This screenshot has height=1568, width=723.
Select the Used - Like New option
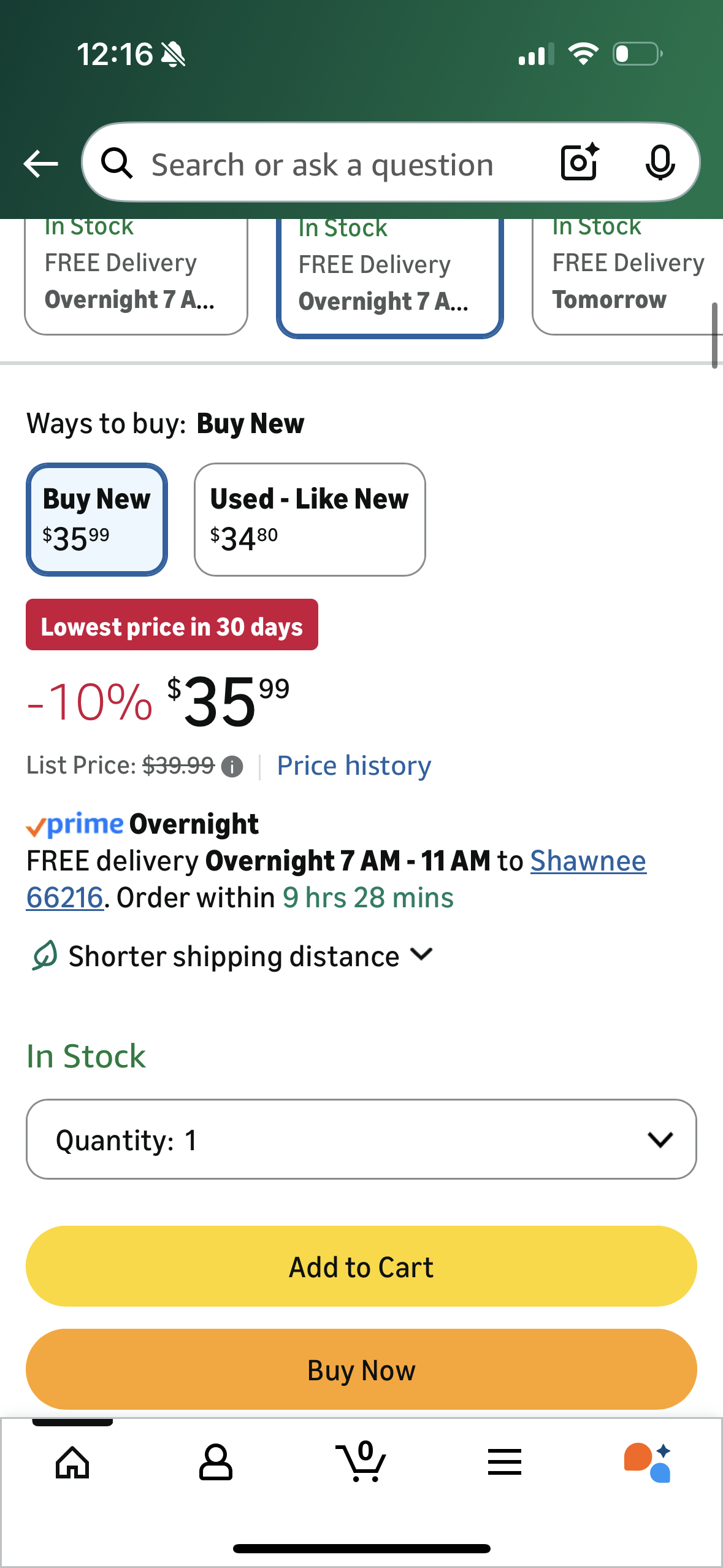(310, 520)
